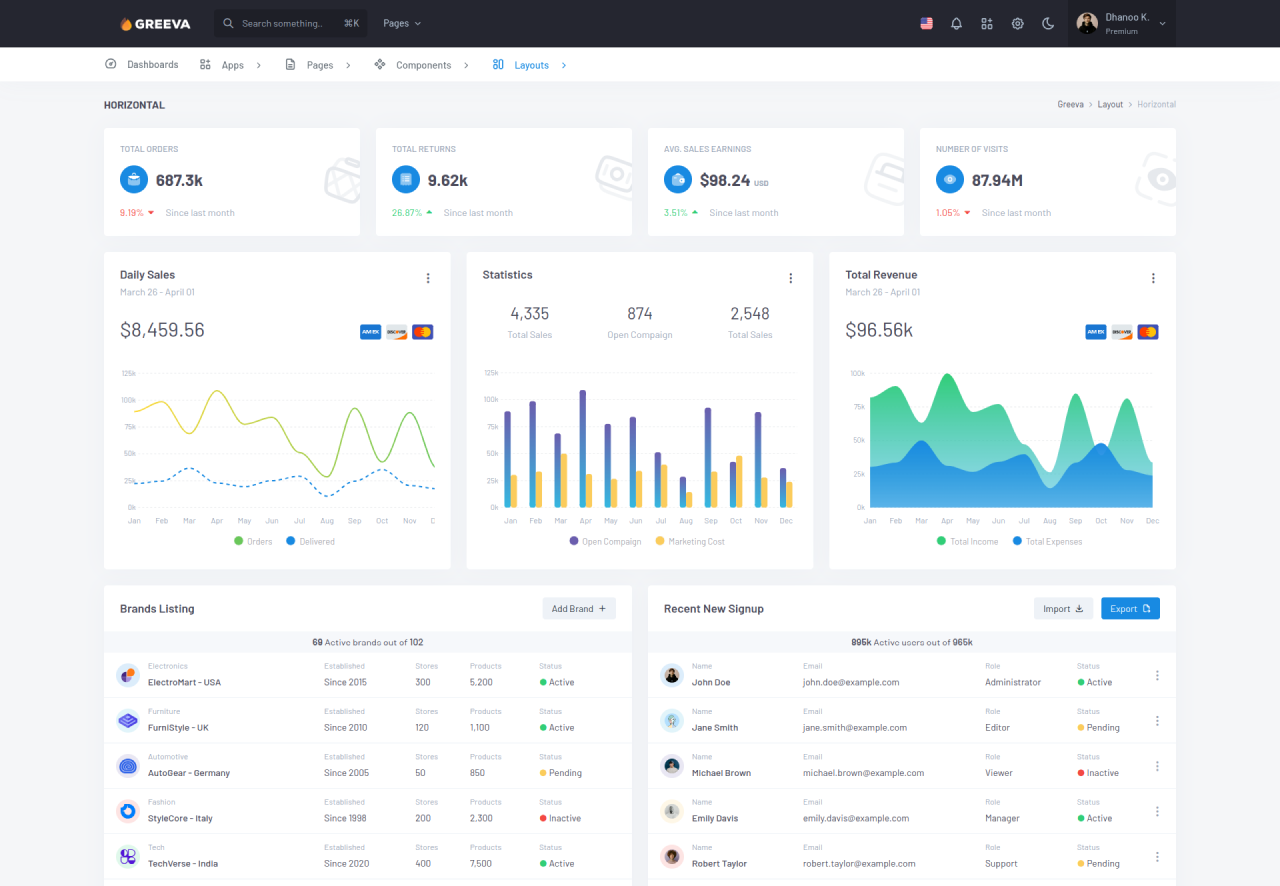The width and height of the screenshot is (1280, 886).
Task: Open the Michael Brown row actions menu
Action: pos(1157,766)
